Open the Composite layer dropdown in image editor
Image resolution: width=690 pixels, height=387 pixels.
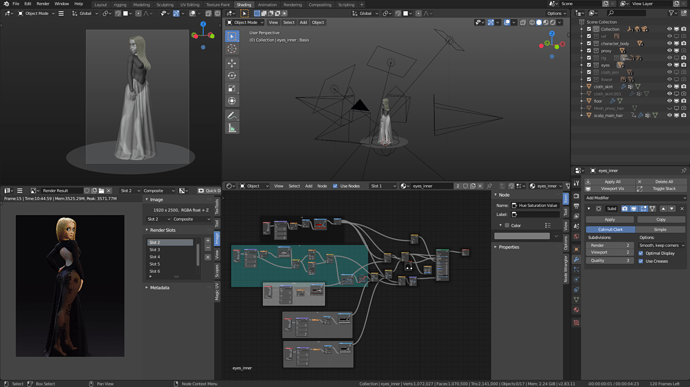[159, 191]
